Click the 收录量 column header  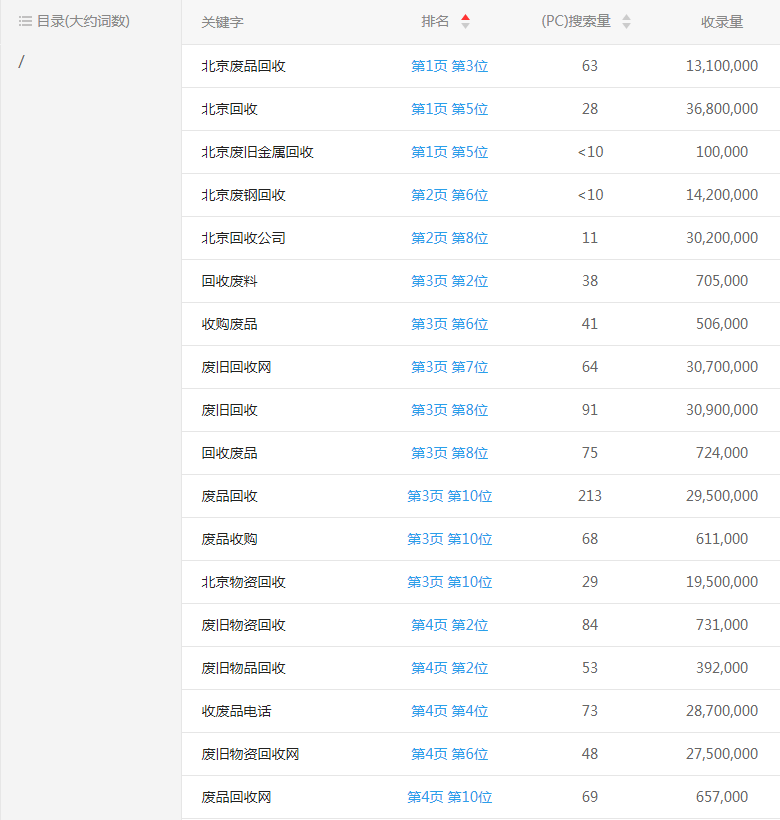pyautogui.click(x=721, y=22)
